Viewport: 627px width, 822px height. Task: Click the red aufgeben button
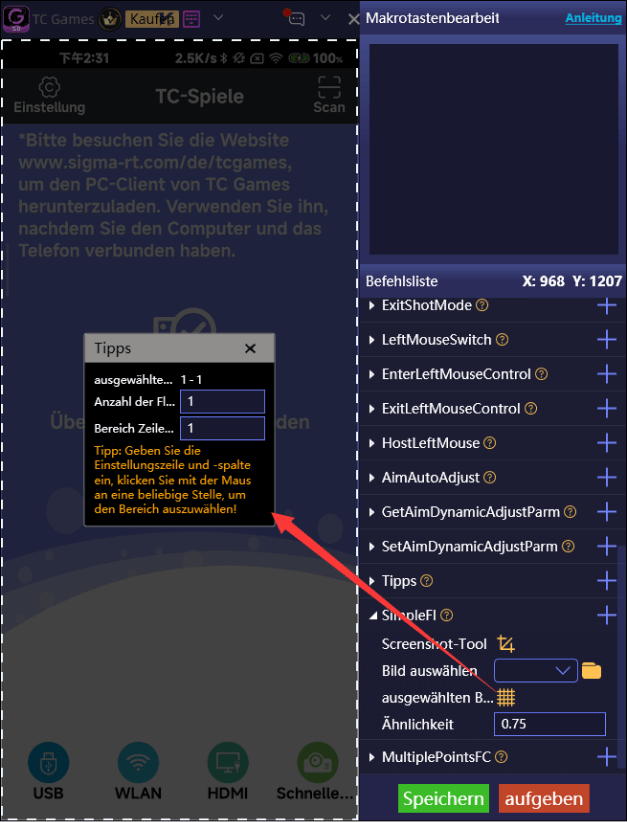coord(544,798)
